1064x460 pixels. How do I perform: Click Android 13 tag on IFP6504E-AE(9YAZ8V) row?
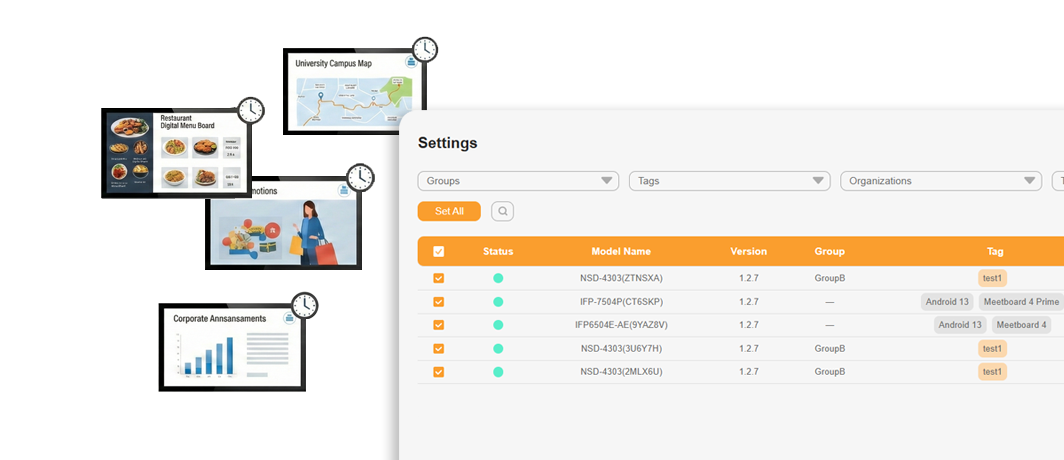[x=960, y=325]
